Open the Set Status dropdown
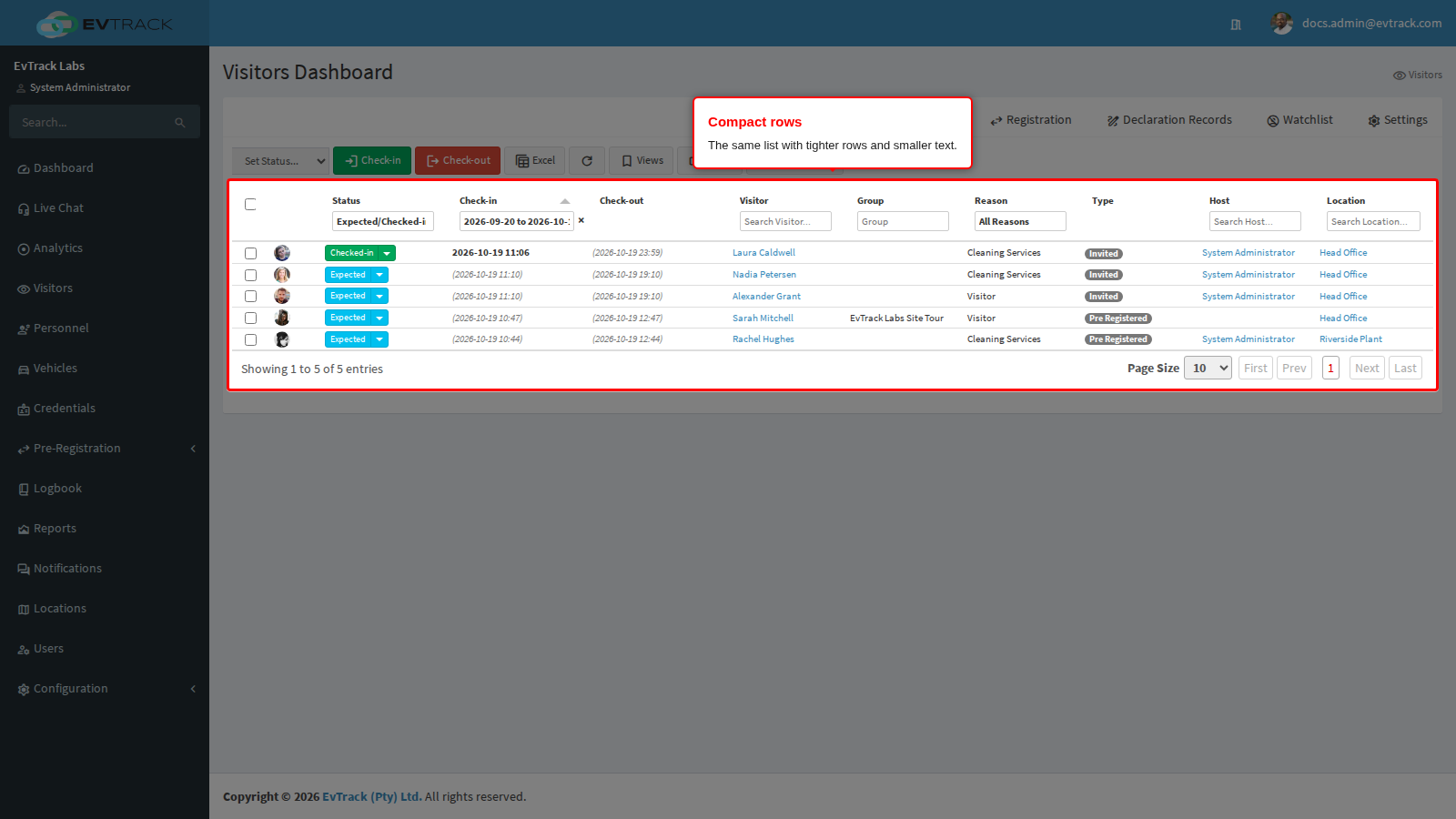The height and width of the screenshot is (819, 1456). pos(280,161)
